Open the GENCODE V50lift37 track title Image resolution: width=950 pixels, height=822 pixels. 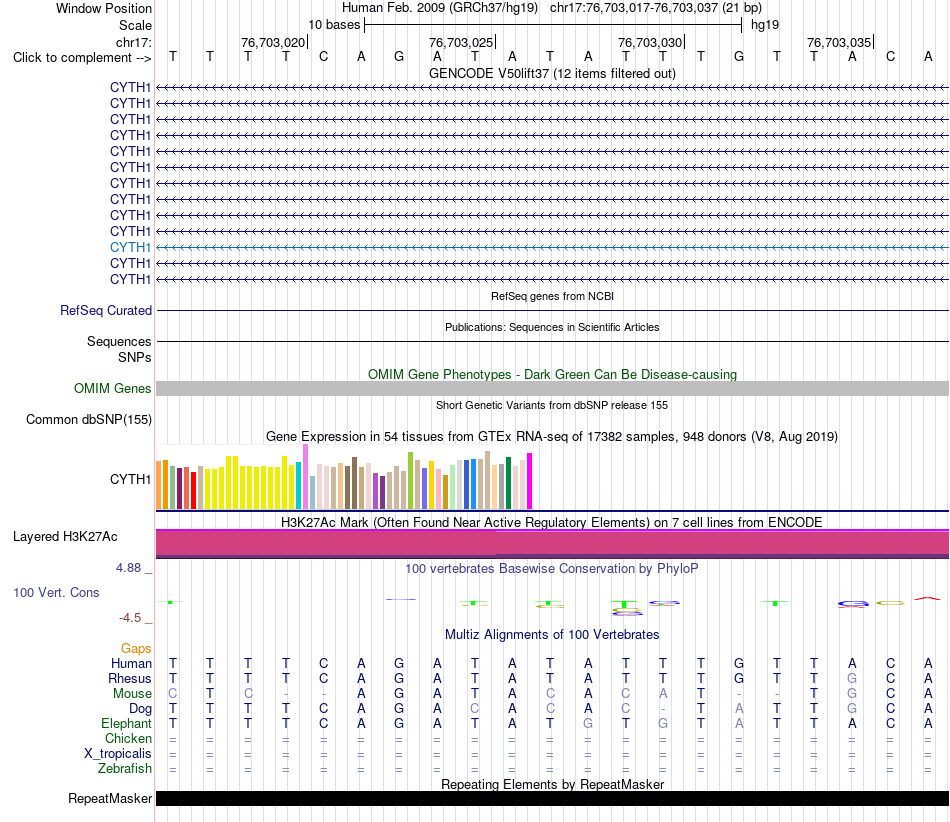coord(552,73)
